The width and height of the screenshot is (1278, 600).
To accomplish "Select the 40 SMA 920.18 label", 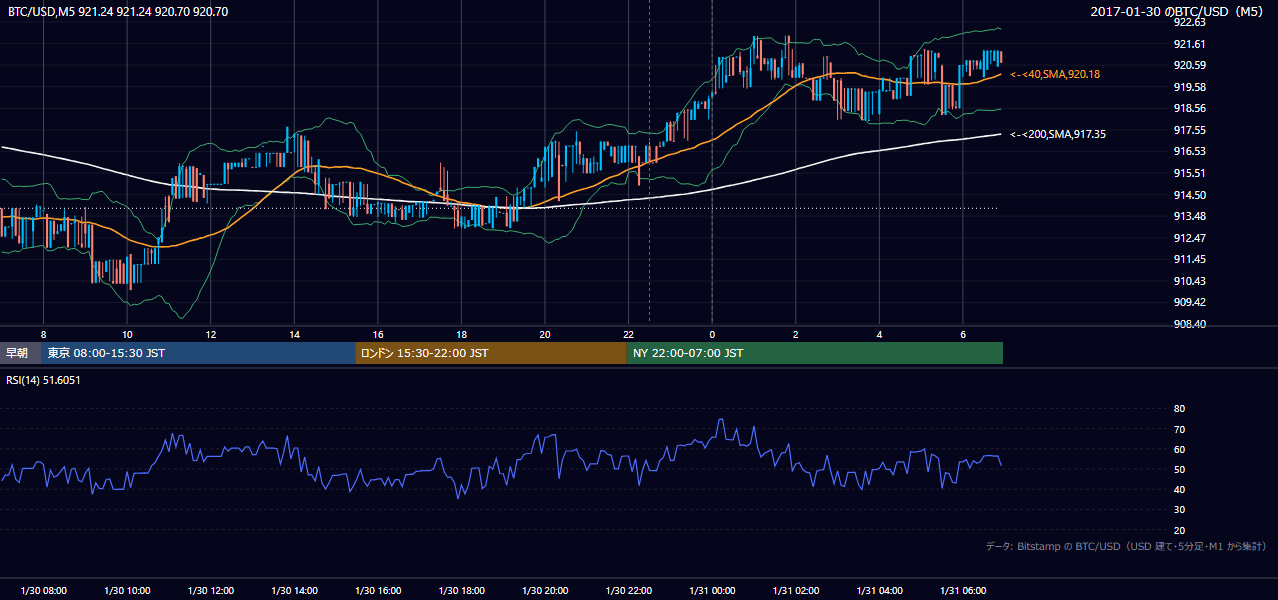I will point(1055,74).
